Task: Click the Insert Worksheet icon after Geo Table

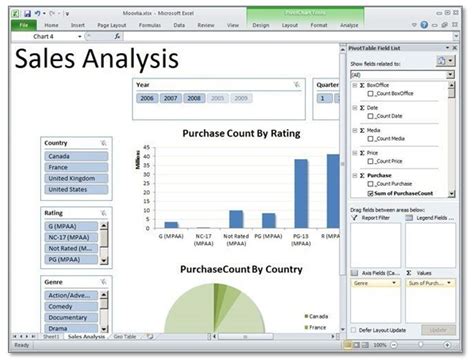Action: pyautogui.click(x=150, y=337)
